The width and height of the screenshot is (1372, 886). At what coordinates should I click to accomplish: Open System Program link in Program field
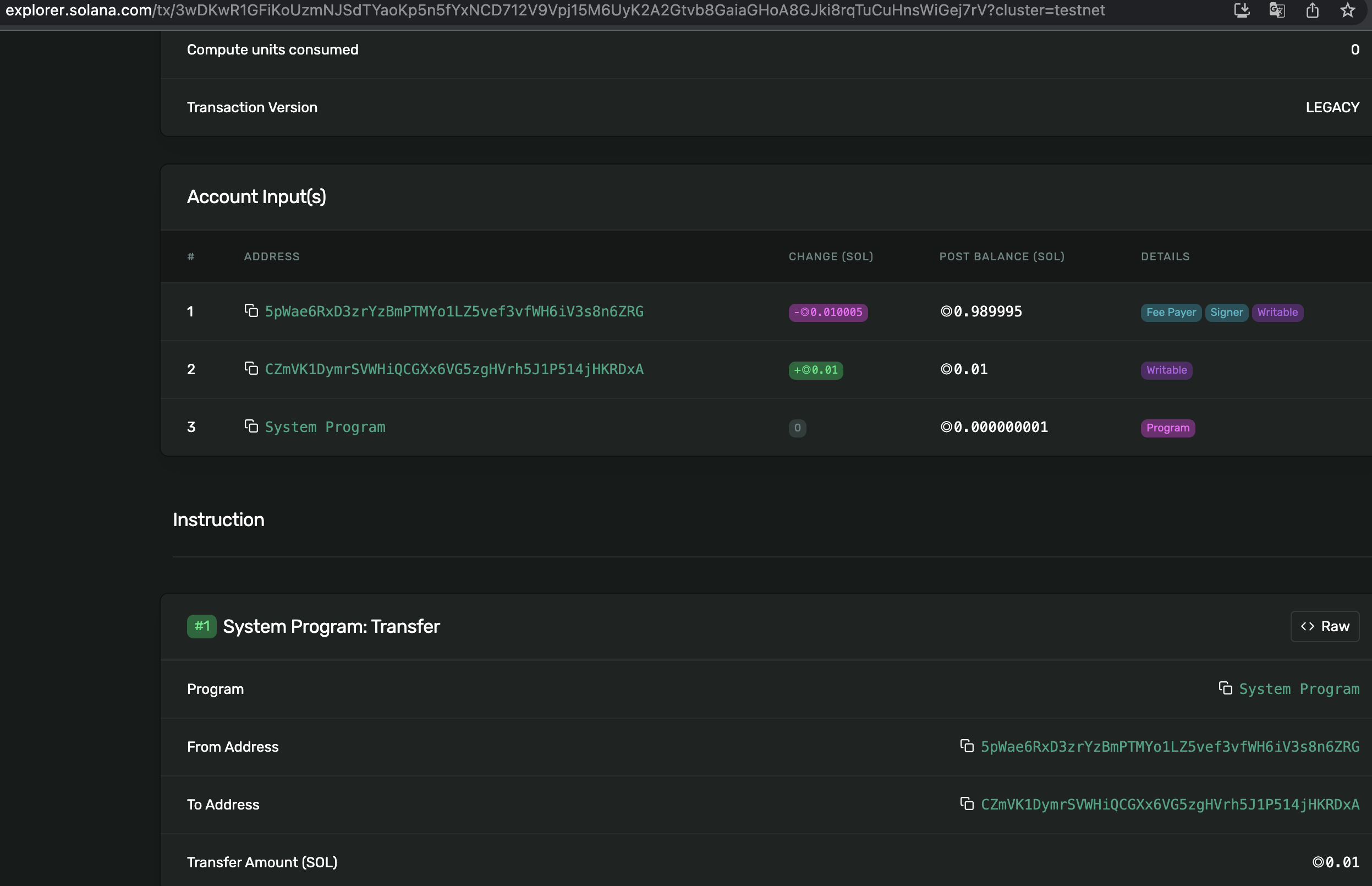1298,688
